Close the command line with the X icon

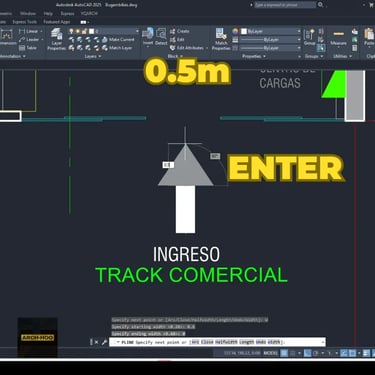96,342
